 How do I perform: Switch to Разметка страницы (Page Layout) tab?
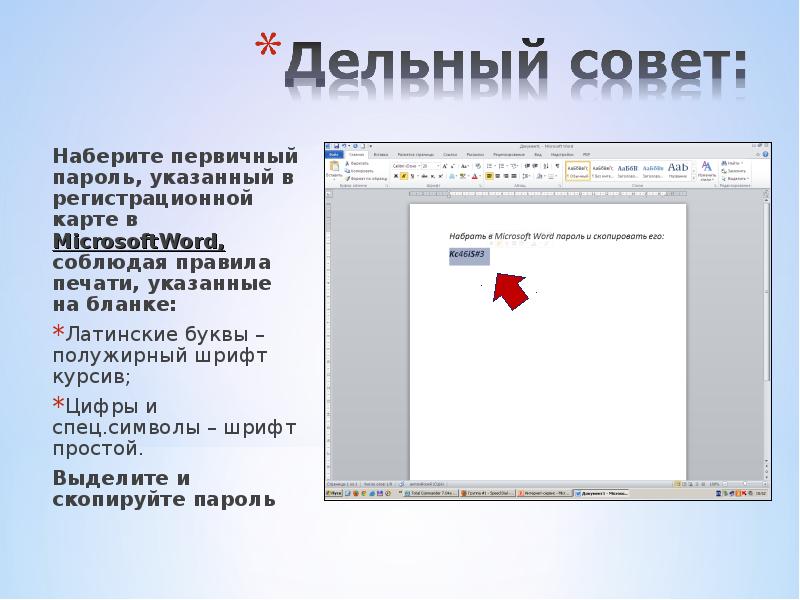tap(416, 155)
